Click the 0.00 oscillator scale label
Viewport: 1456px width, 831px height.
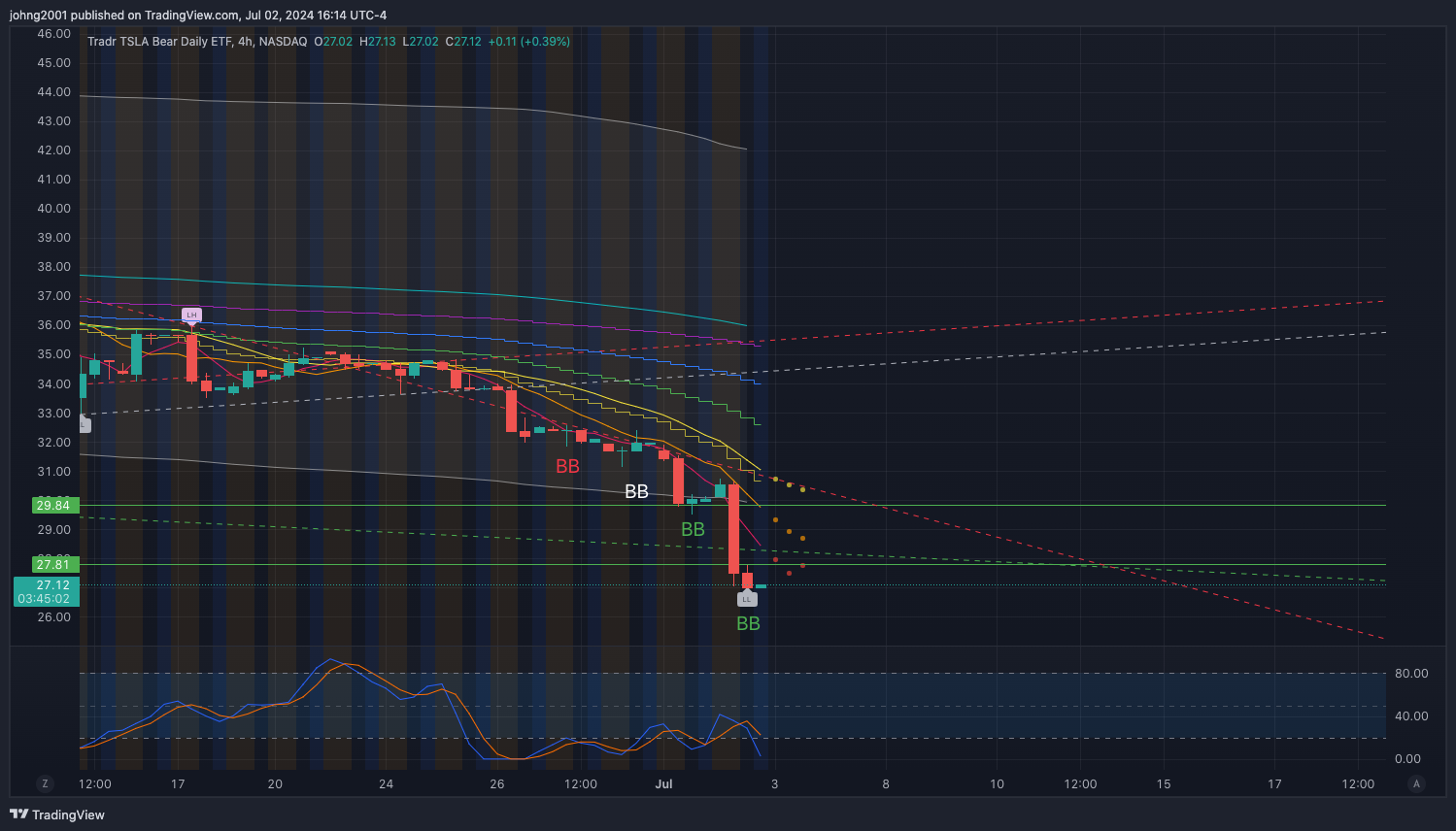click(x=1407, y=759)
